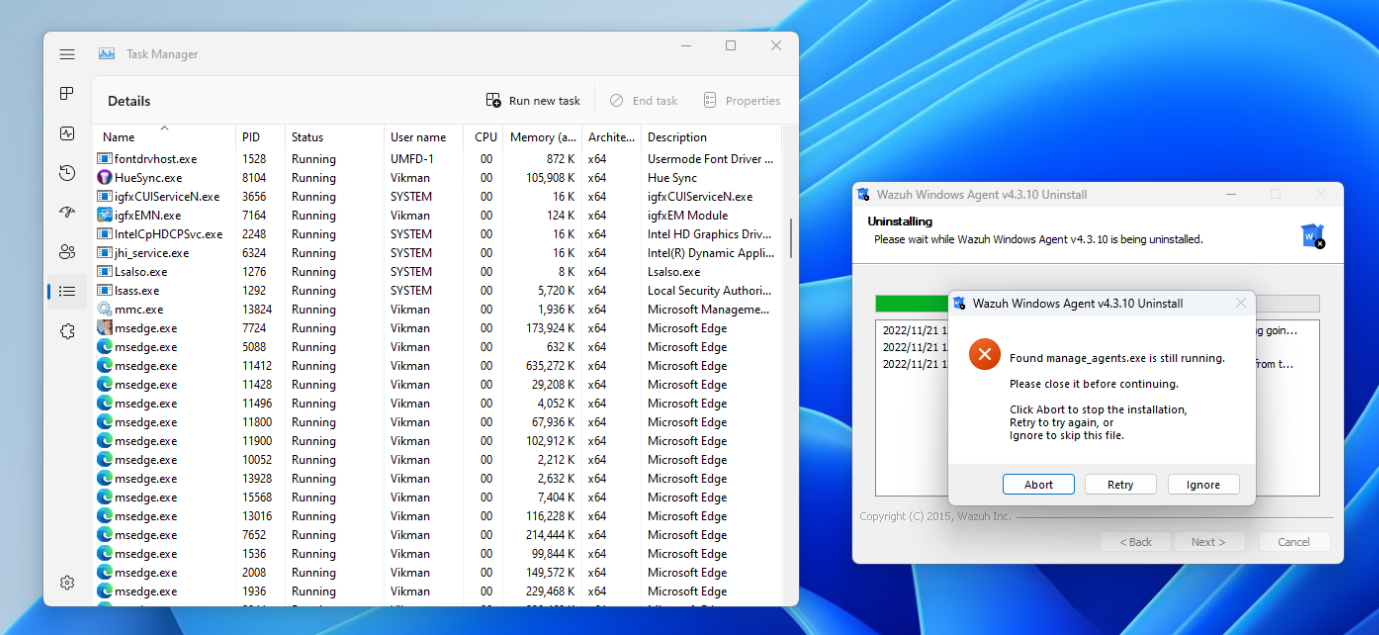Viewport: 1379px width, 635px height.
Task: Select the mmc.exe process row
Action: [160, 309]
